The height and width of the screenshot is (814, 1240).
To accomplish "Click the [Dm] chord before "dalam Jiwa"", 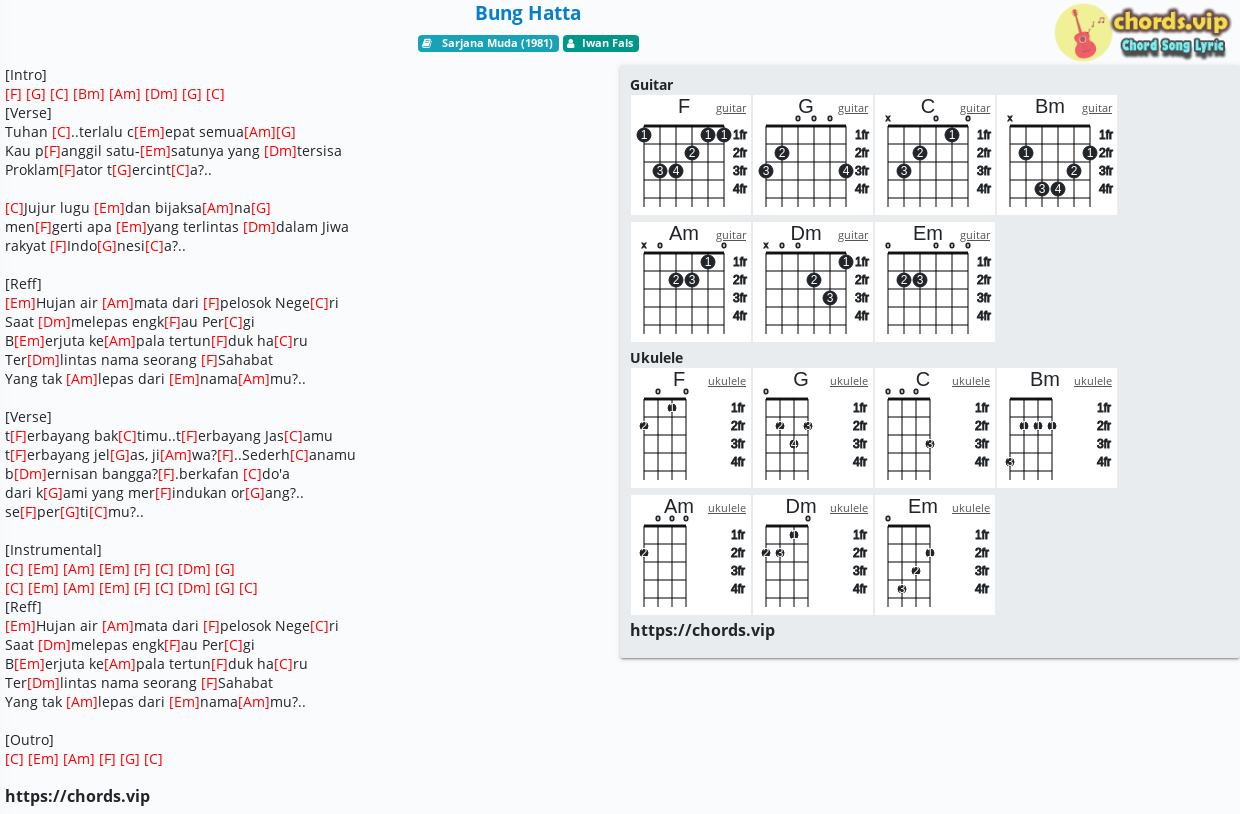I will coord(259,227).
